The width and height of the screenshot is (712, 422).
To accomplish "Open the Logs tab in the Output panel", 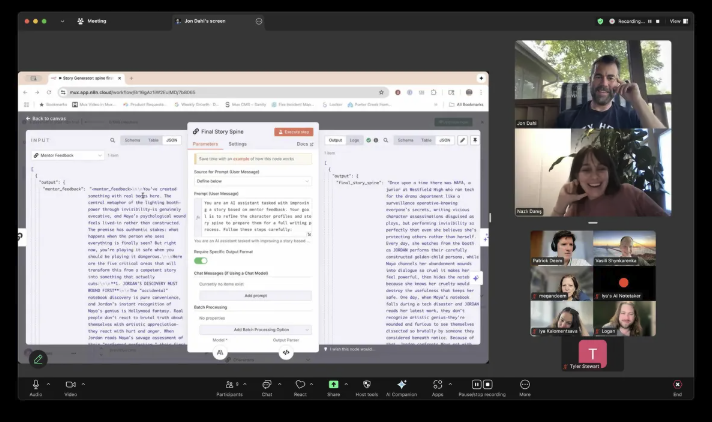I will (355, 140).
